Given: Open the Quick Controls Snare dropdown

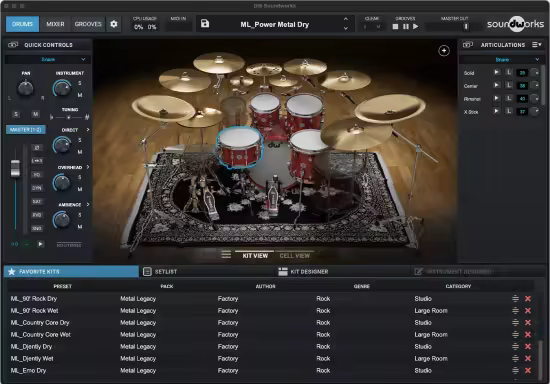Looking at the screenshot, I should [48, 60].
